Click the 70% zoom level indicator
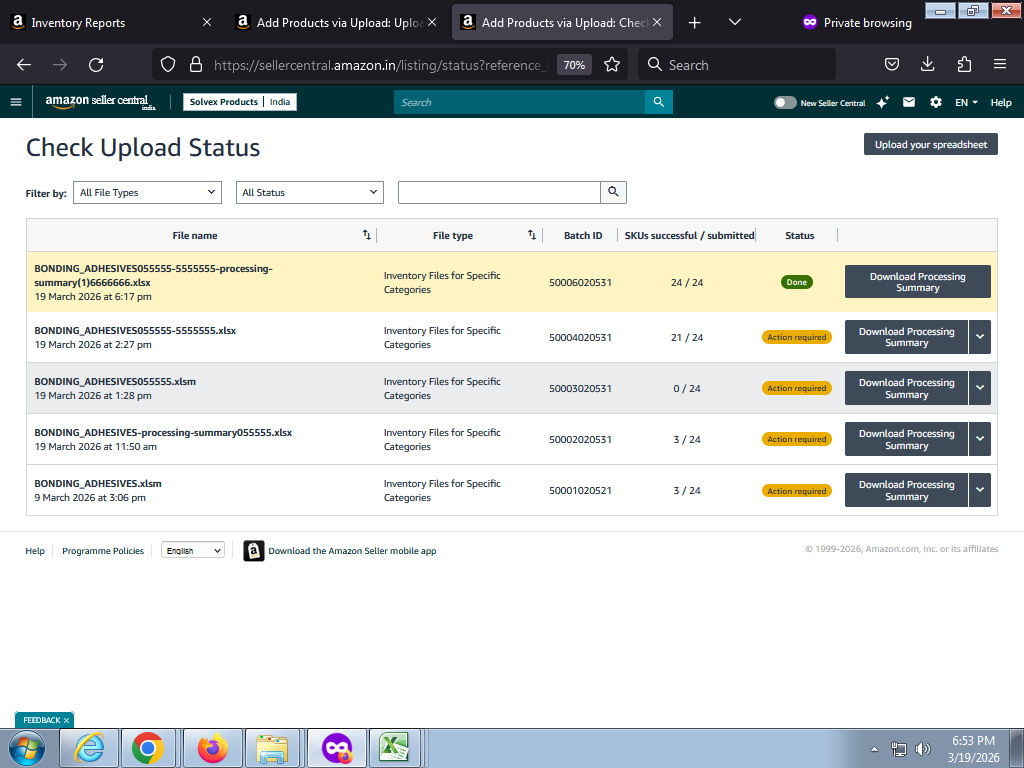 (574, 65)
